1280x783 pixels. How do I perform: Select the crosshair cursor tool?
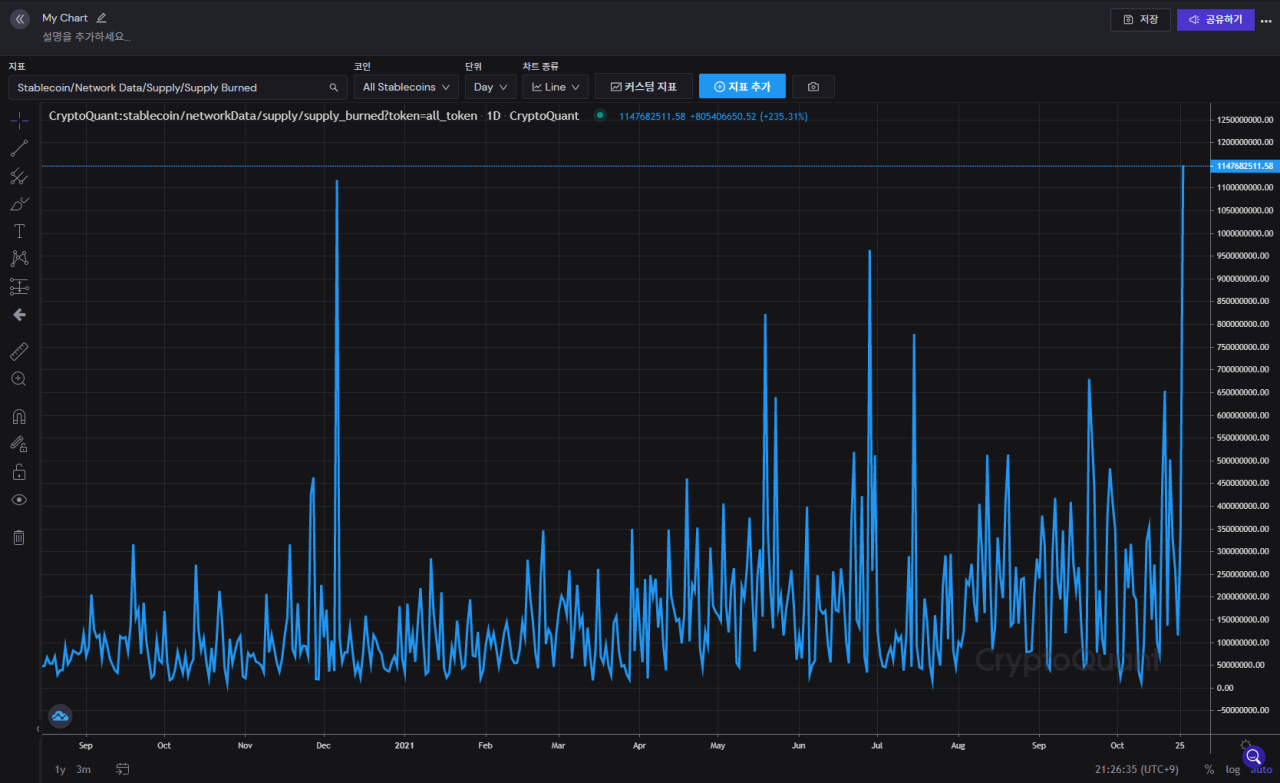click(x=19, y=121)
